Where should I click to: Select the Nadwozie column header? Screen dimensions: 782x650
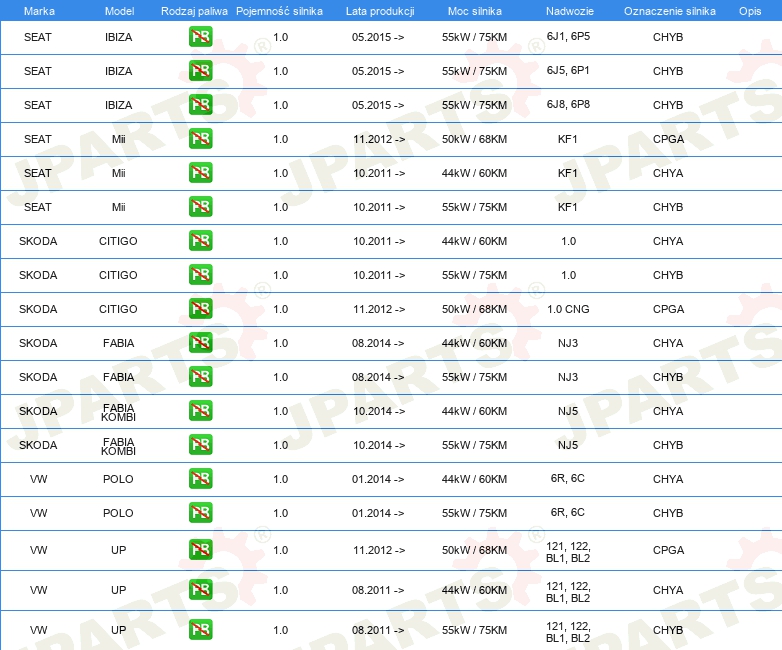click(570, 11)
